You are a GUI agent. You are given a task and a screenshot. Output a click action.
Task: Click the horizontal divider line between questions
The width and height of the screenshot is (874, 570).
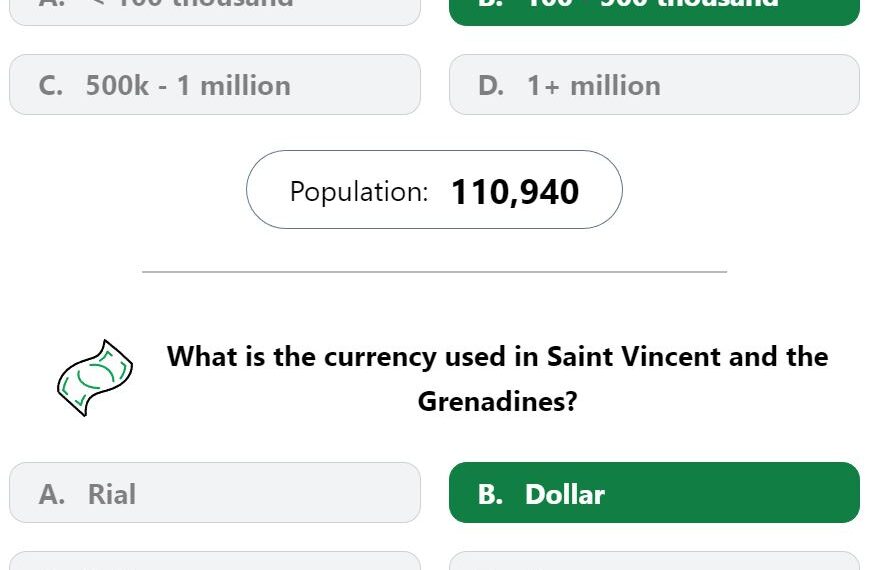pyautogui.click(x=434, y=272)
